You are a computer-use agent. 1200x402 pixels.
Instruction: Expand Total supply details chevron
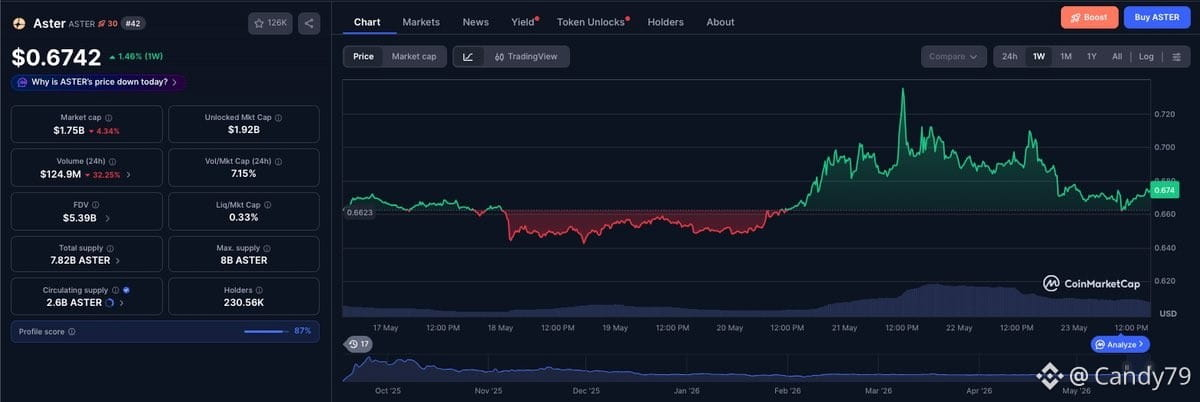pos(118,260)
